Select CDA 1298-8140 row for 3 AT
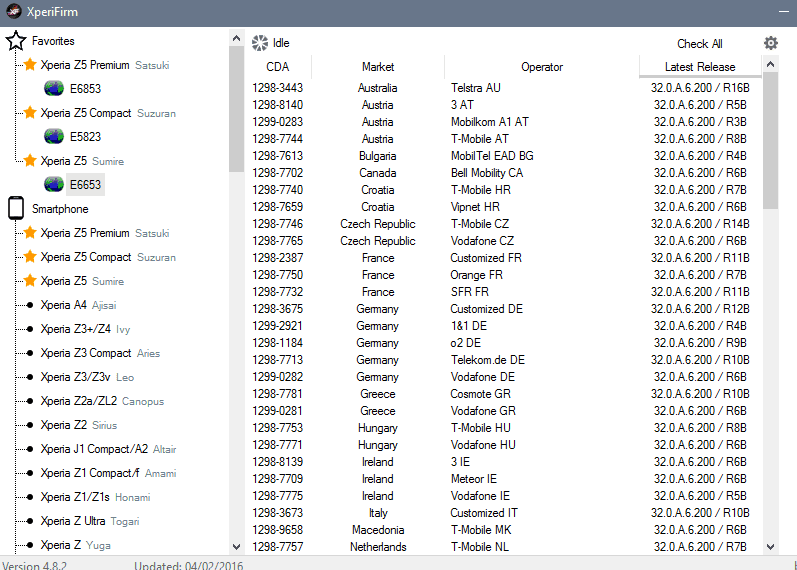 coord(504,105)
